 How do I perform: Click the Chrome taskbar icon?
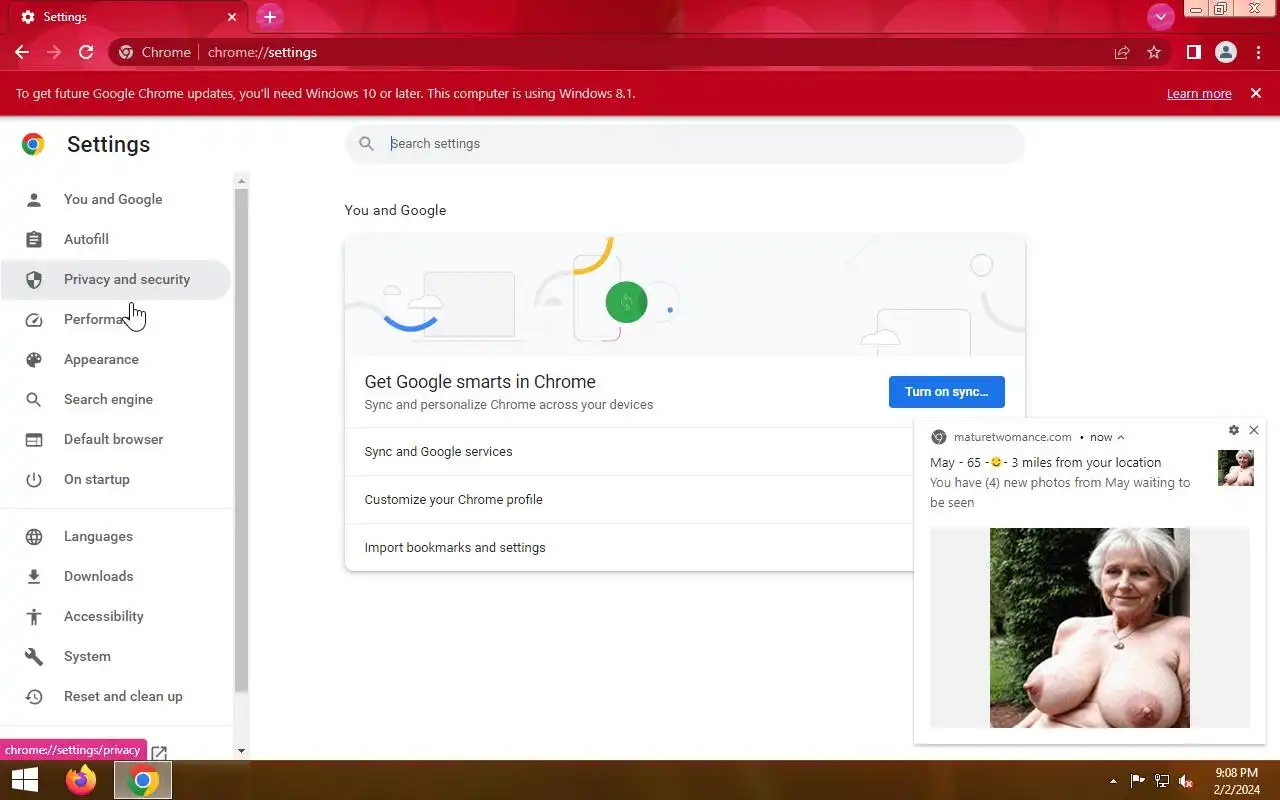click(143, 780)
